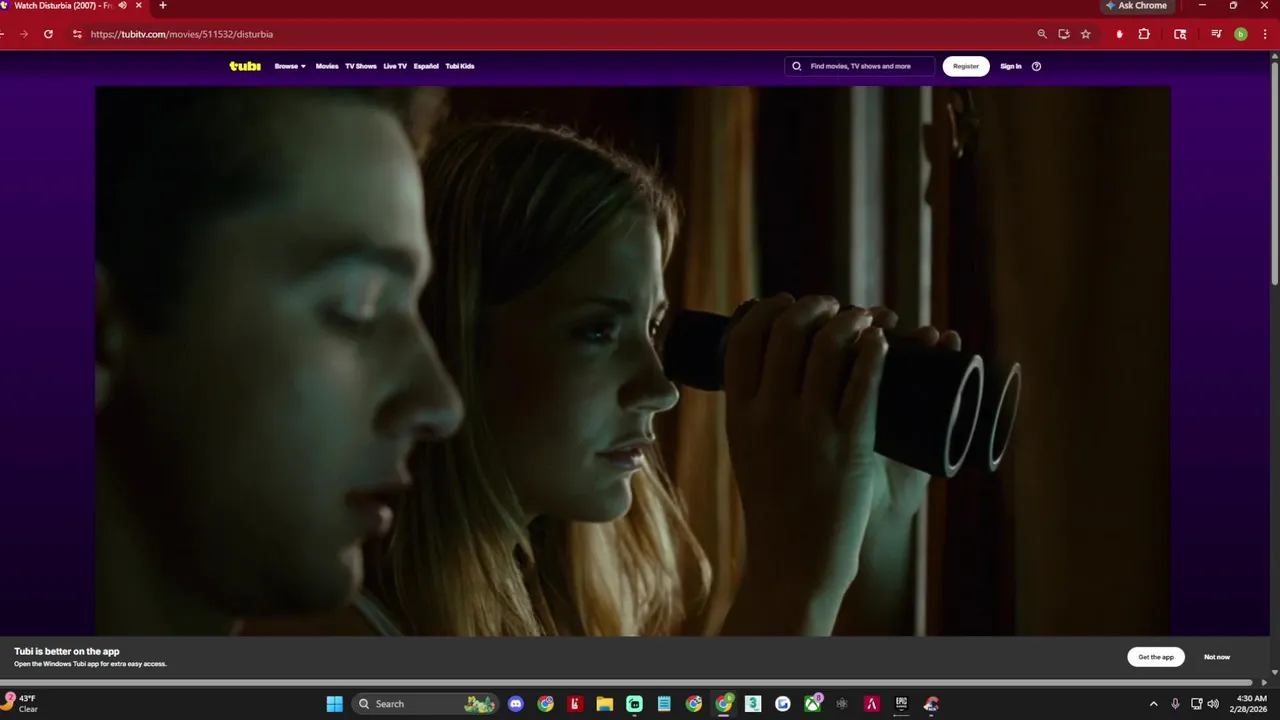This screenshot has width=1280, height=720.
Task: Show hidden system tray icons
Action: (x=1153, y=704)
